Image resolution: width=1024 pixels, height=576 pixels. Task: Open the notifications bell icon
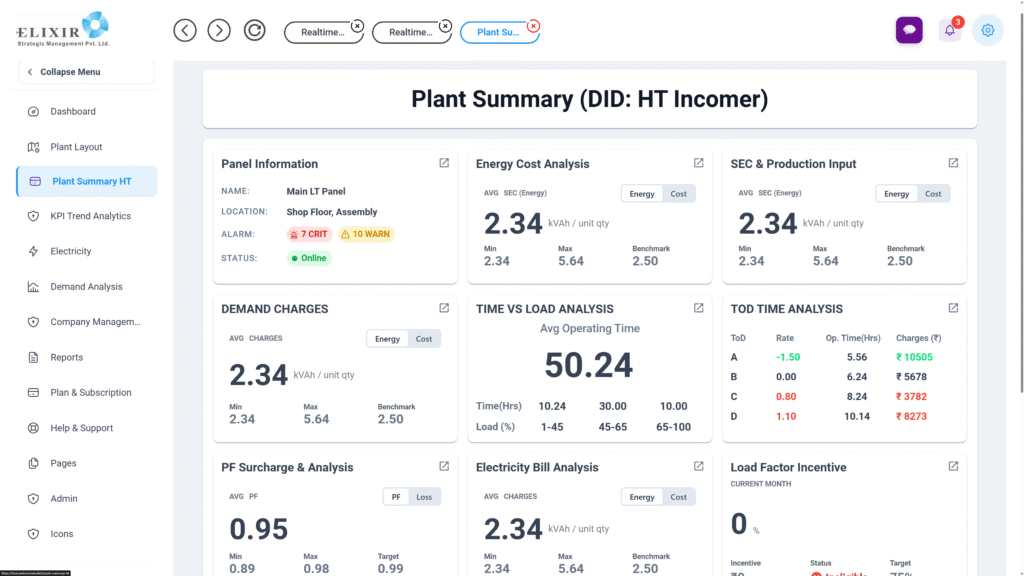949,30
